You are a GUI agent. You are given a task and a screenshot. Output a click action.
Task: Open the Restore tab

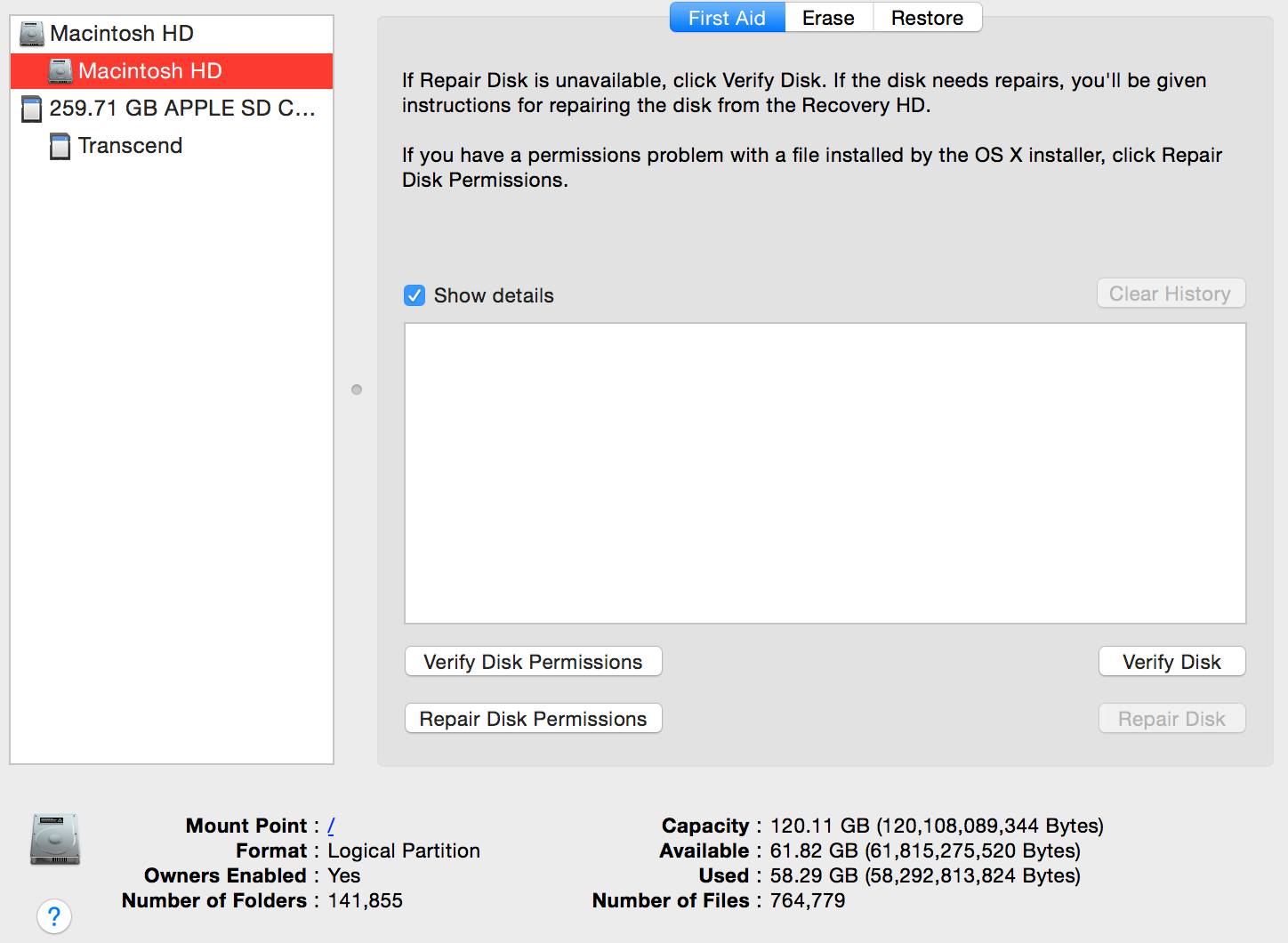pyautogui.click(x=927, y=18)
